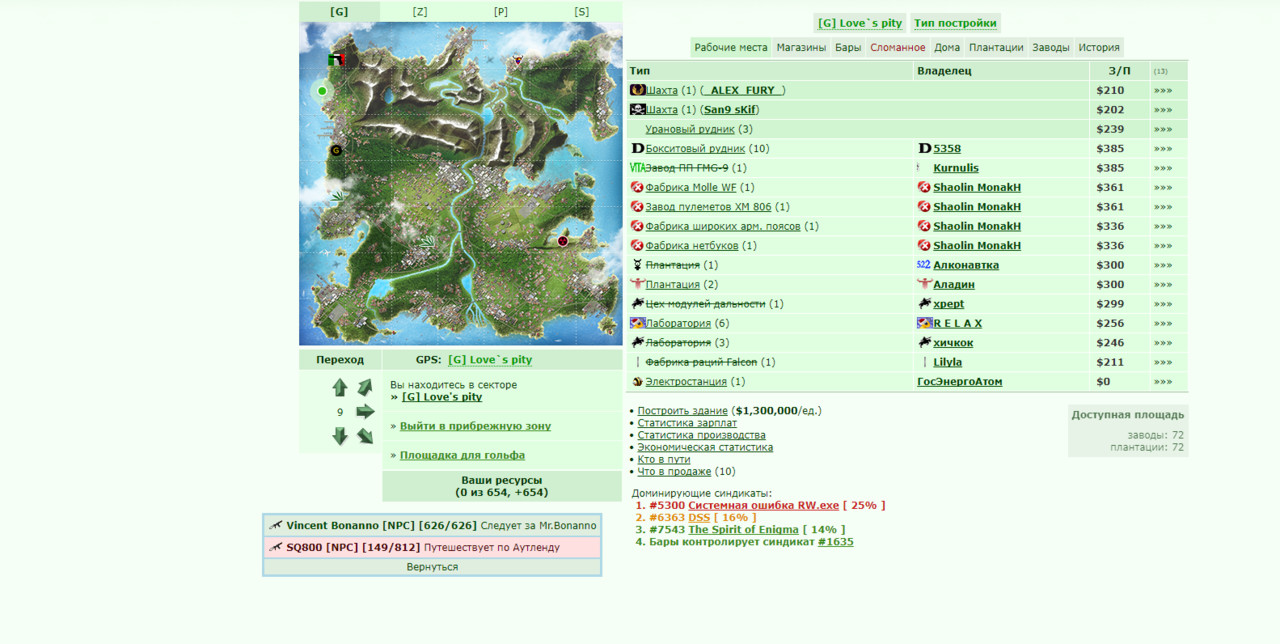Image resolution: width=1280 pixels, height=644 pixels.
Task: Switch to the [Z] island tab
Action: pos(420,12)
